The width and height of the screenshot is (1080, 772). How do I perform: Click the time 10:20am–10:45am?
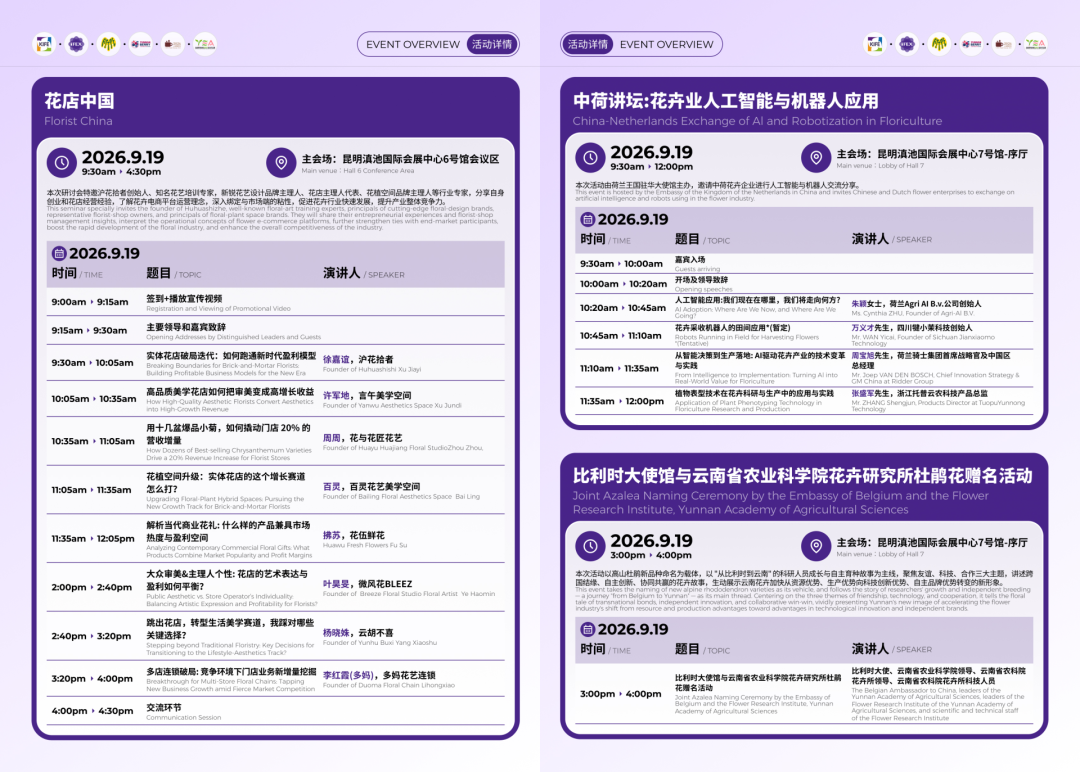click(623, 308)
